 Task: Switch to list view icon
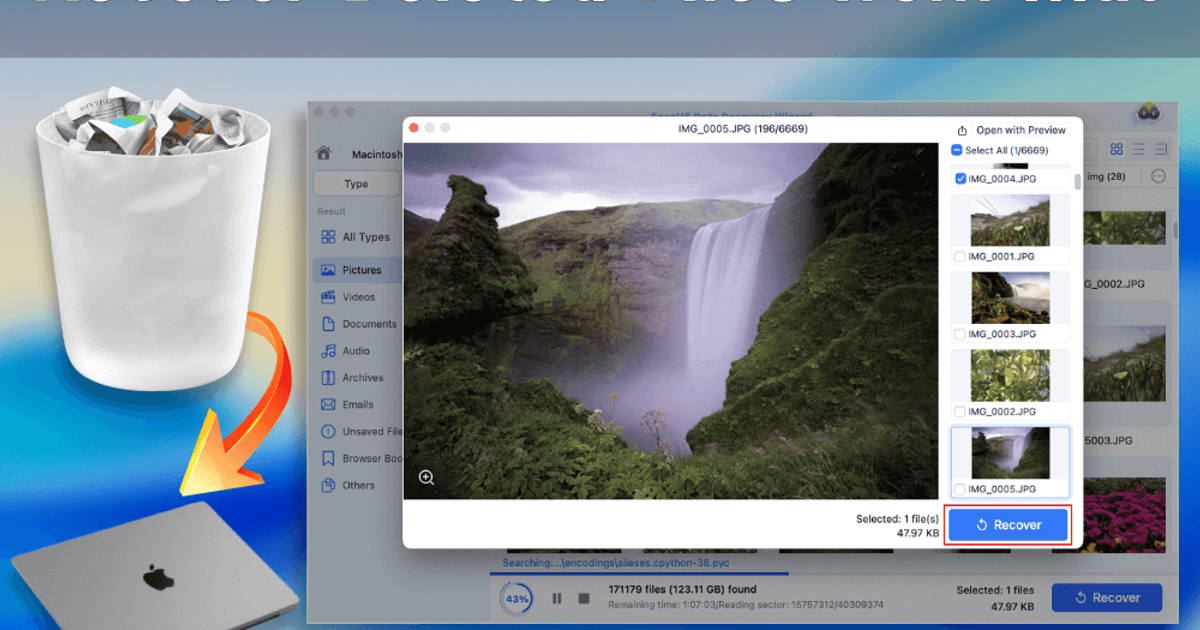(1139, 150)
